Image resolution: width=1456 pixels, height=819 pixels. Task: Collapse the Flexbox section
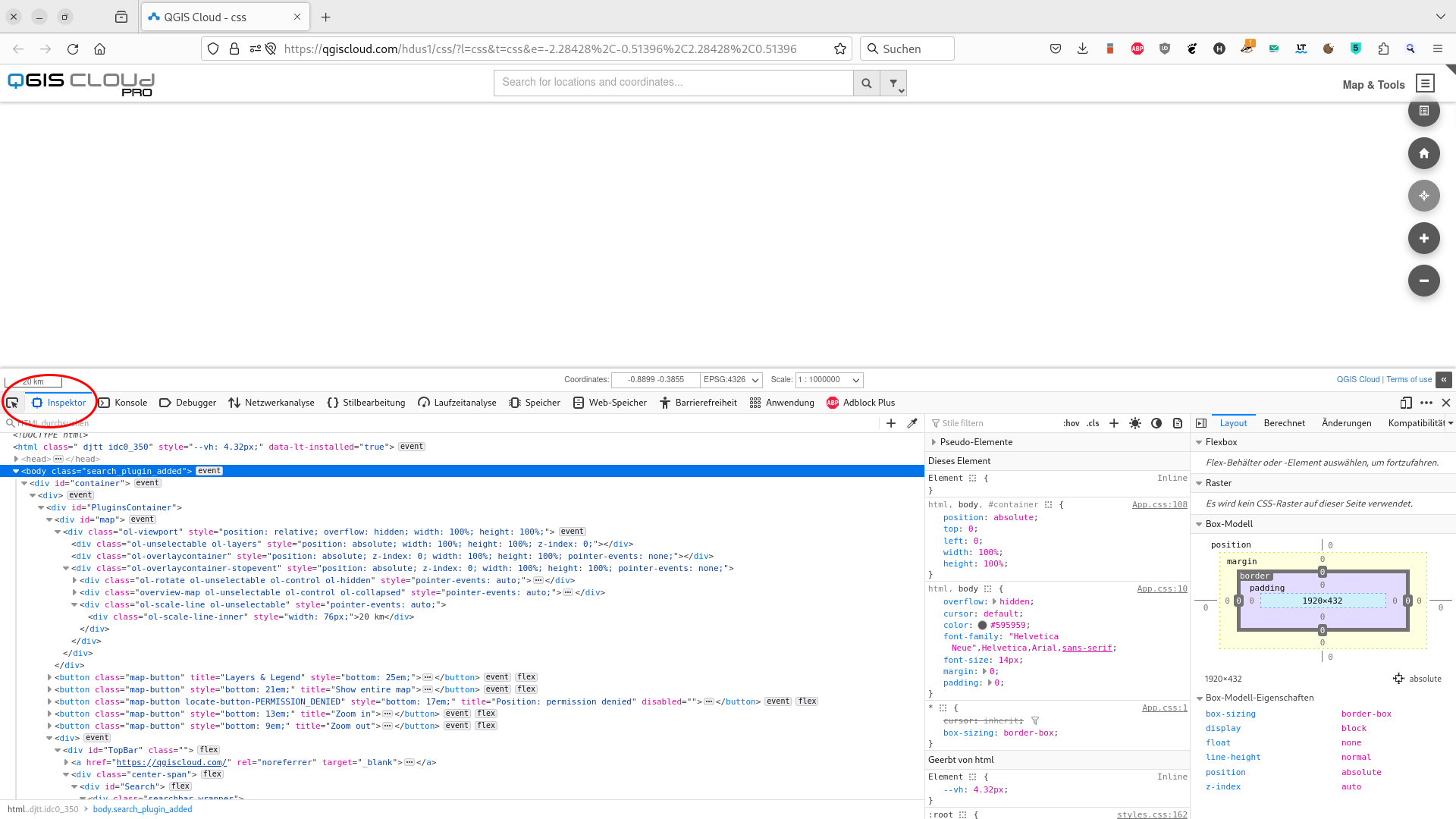(1199, 442)
